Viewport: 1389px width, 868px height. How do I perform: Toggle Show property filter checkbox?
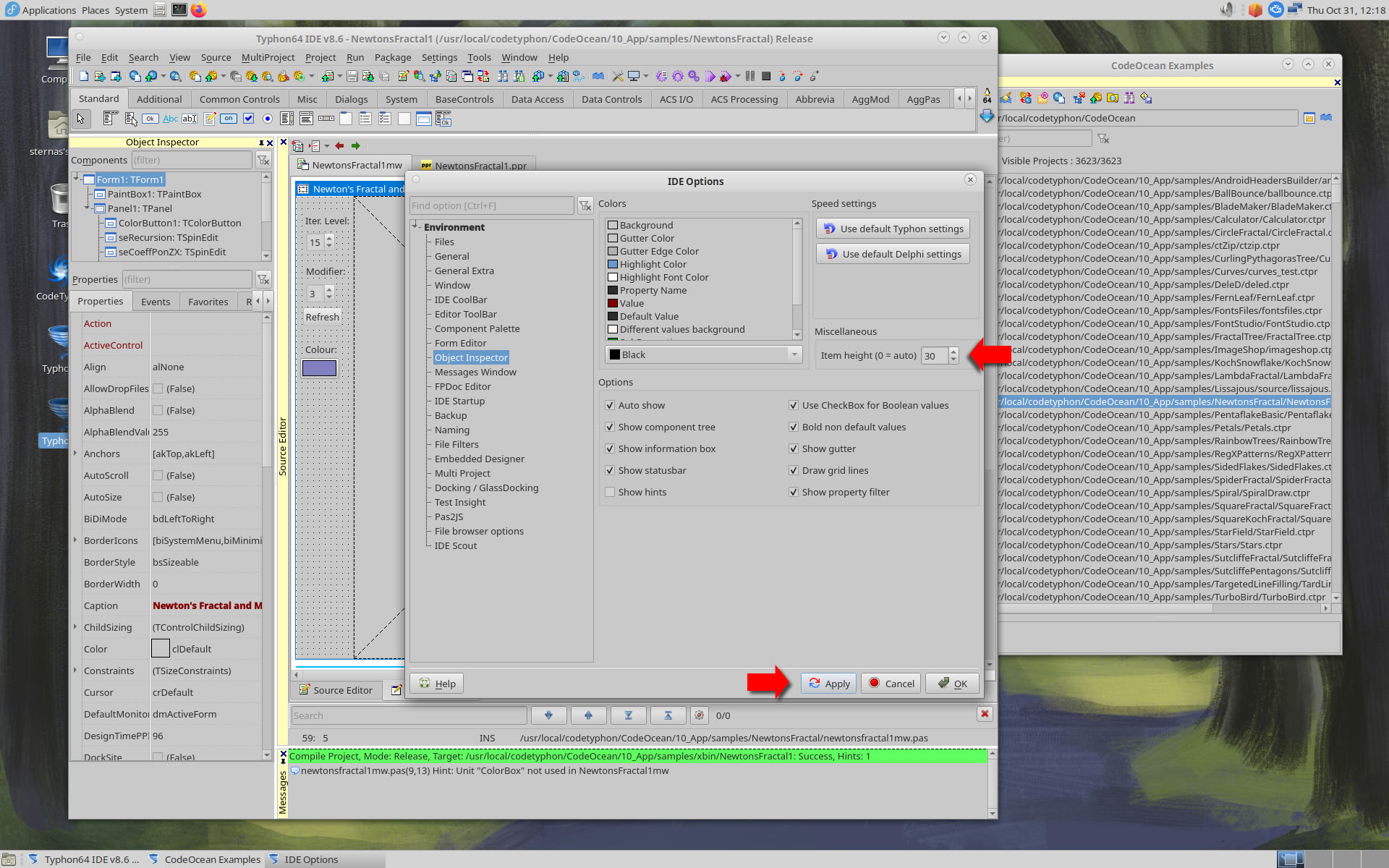pyautogui.click(x=794, y=493)
